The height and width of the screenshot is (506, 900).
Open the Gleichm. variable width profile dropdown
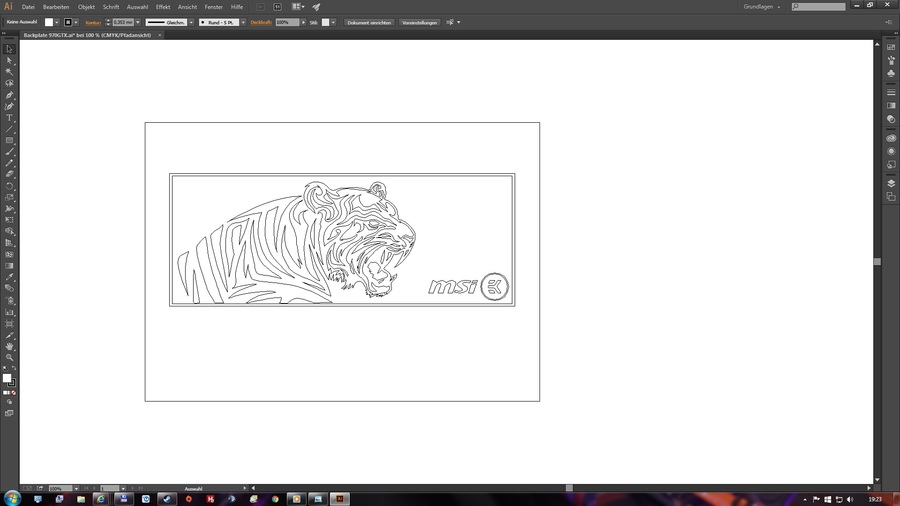191,22
